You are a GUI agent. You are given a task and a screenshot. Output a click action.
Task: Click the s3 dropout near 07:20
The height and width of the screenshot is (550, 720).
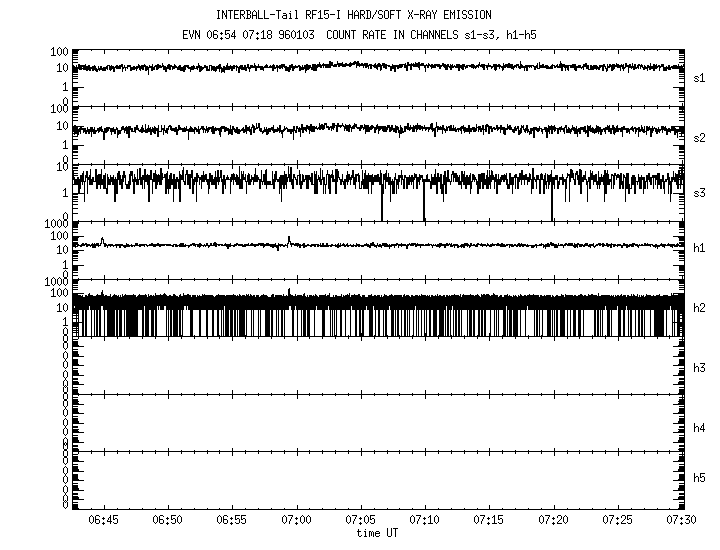[552, 205]
